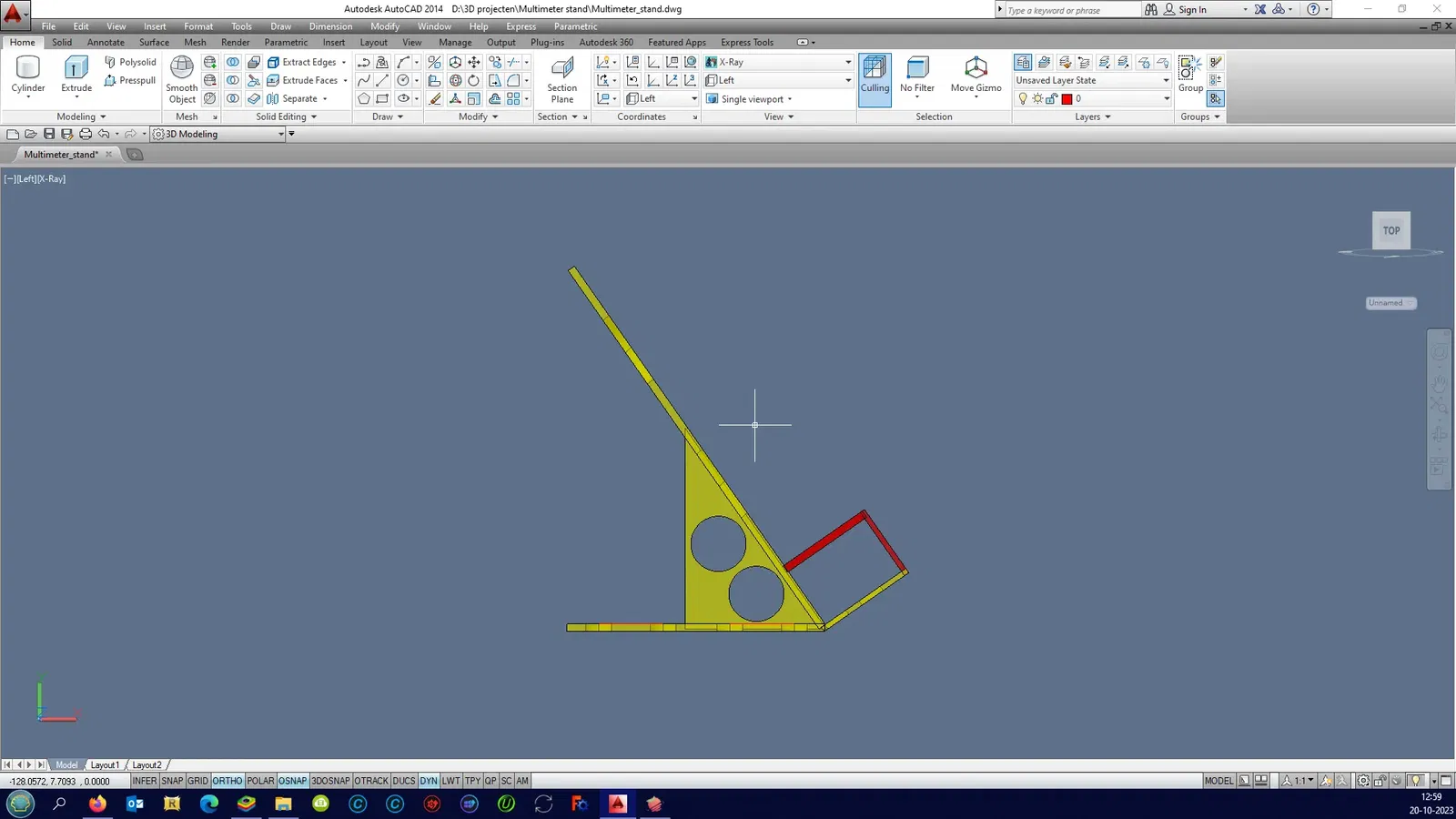Select the Extrude Faces tool
Screen dimensions: 1456x819
click(304, 80)
